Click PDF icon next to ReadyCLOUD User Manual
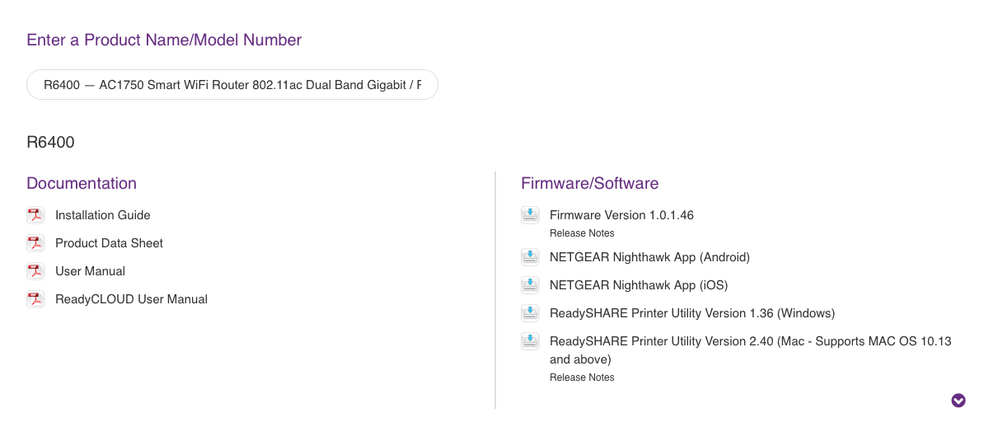 36,299
